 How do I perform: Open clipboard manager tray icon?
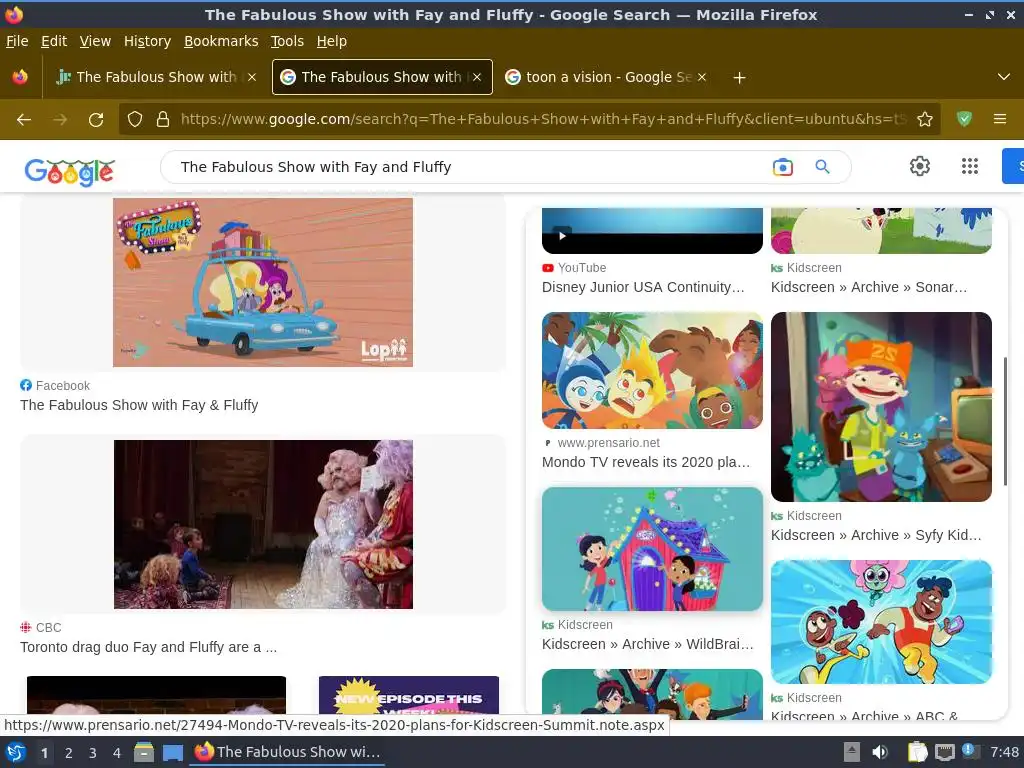(918, 752)
